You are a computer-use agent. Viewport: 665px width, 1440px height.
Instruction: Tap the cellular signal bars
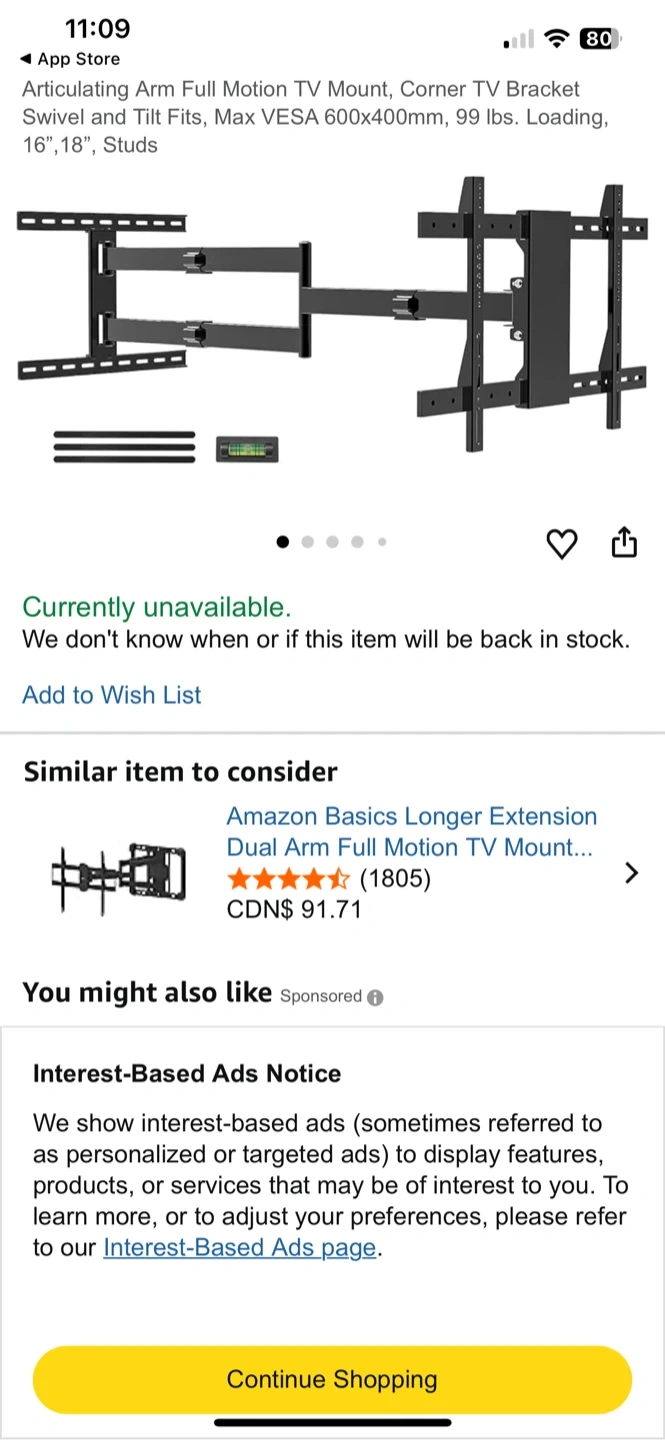(x=519, y=40)
